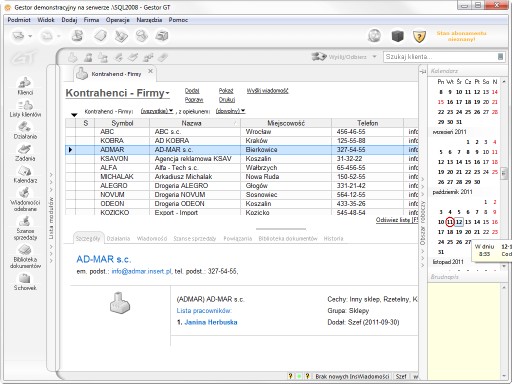Select the KSAVON row in the table

[x=241, y=159]
